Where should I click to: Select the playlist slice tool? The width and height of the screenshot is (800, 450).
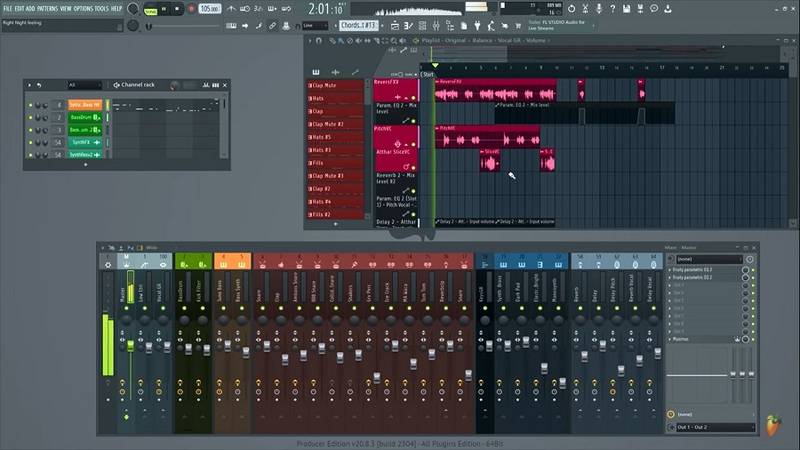(377, 40)
